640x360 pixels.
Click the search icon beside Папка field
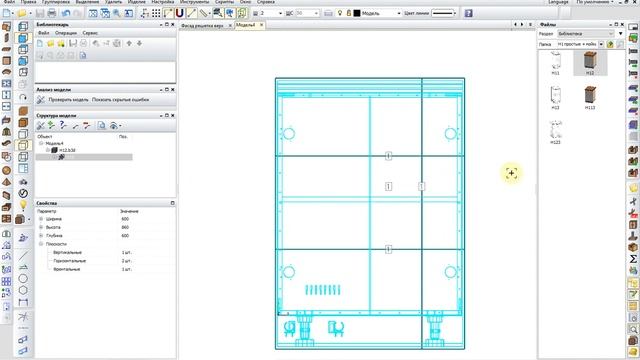pos(620,44)
